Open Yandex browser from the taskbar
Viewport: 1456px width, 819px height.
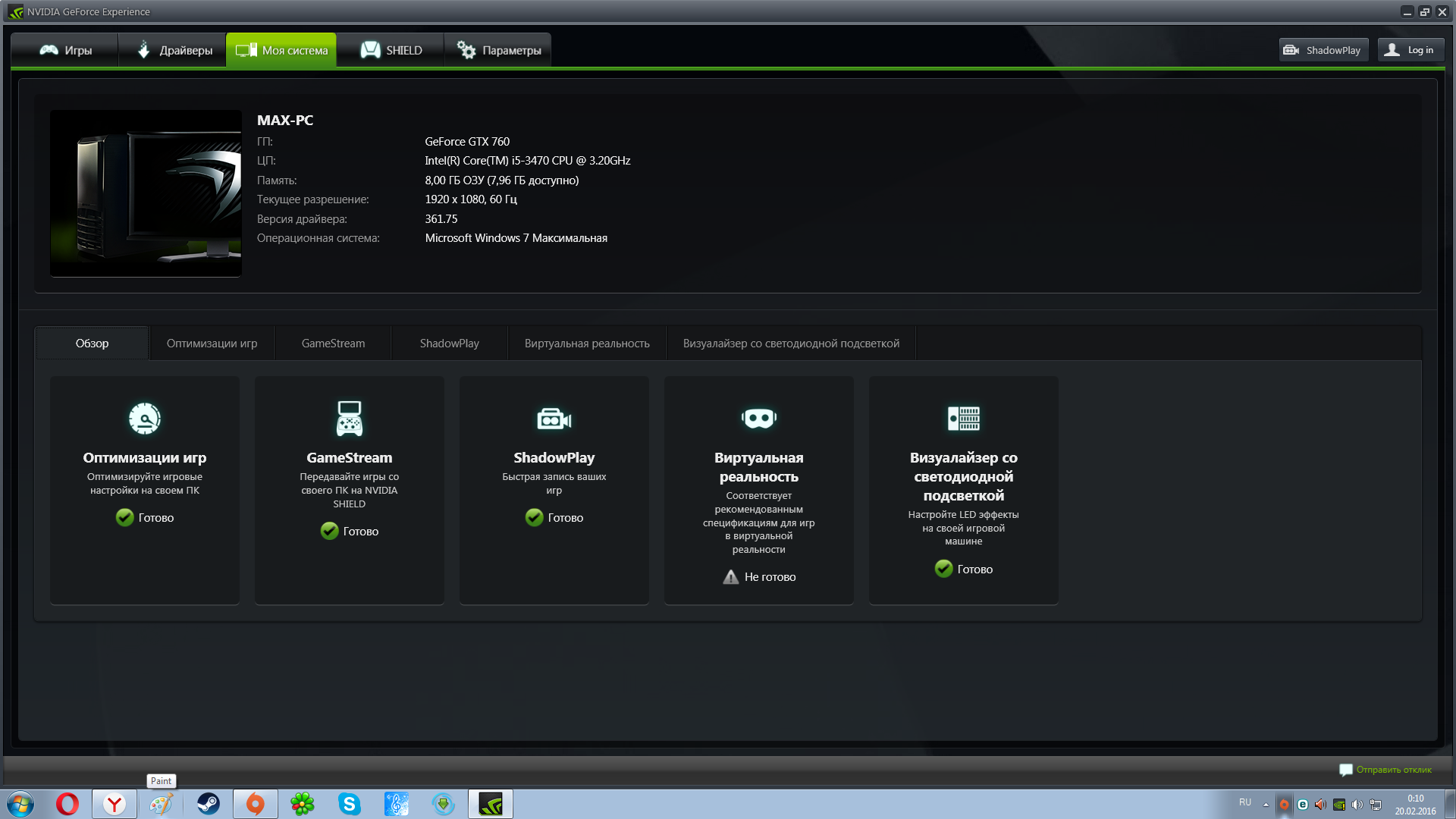click(115, 804)
